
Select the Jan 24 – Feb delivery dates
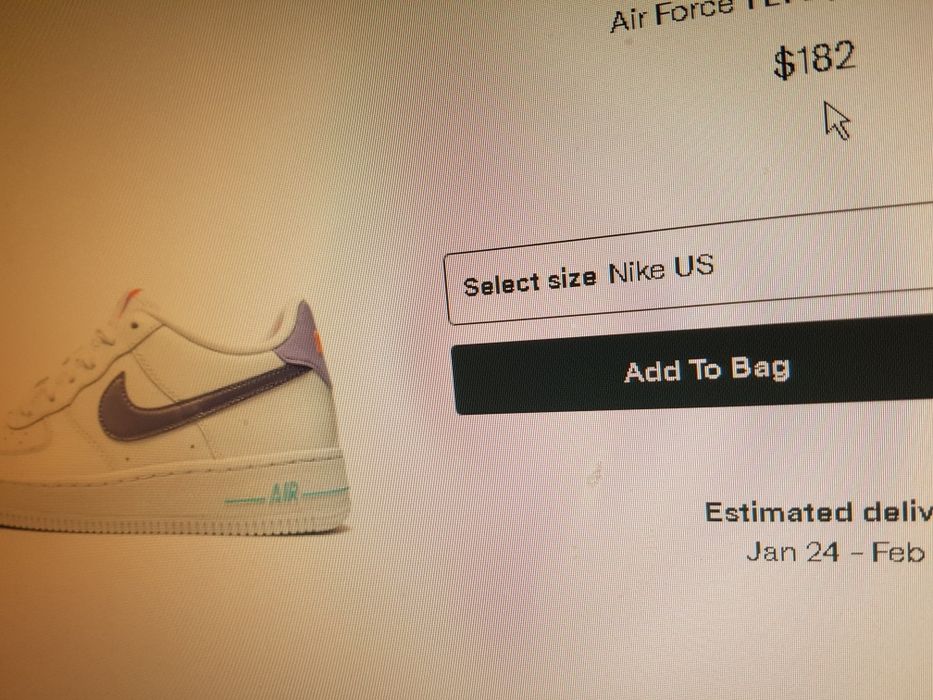click(x=836, y=552)
